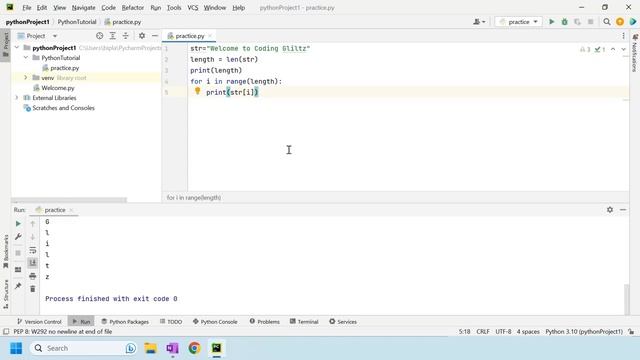Hide the Project tool window
The width and height of the screenshot is (640, 360).
tap(155, 36)
